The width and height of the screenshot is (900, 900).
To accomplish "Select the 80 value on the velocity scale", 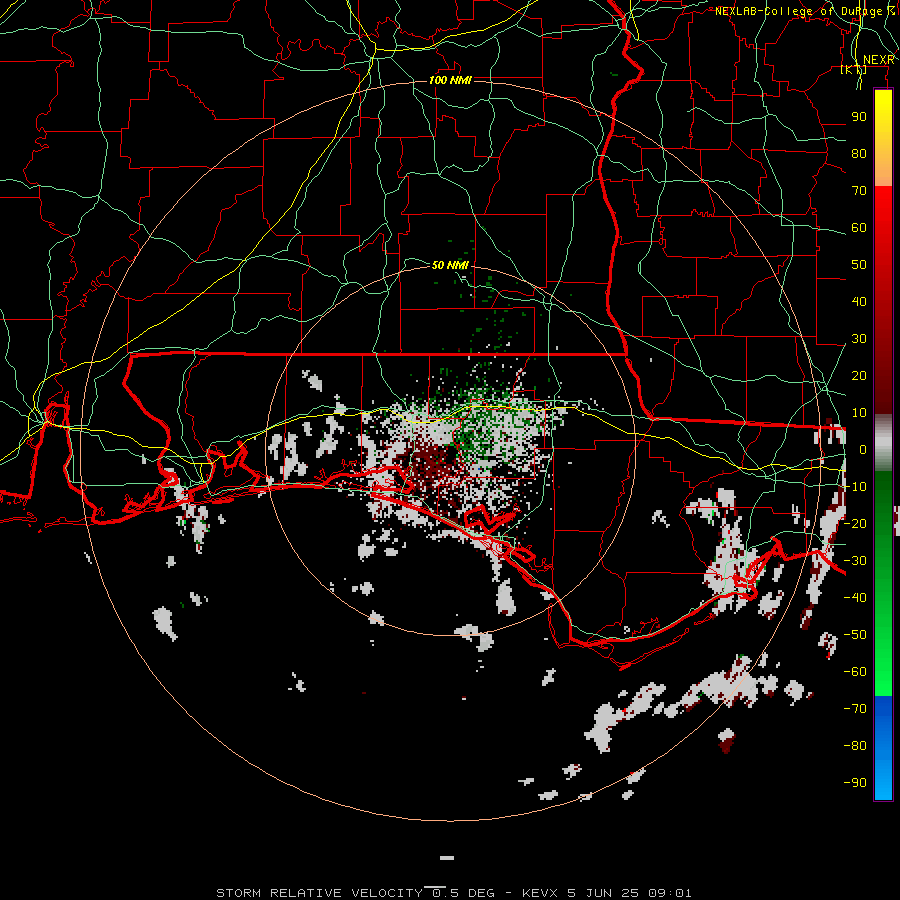I will (x=859, y=154).
